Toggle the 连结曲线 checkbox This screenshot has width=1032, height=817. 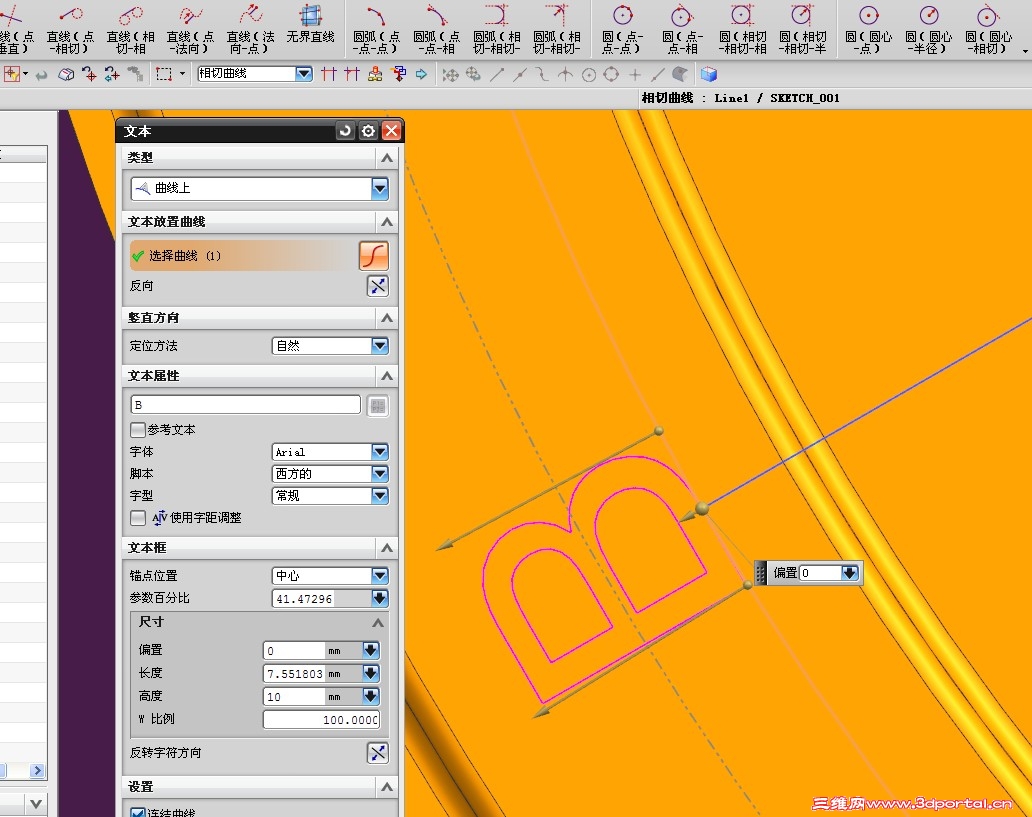coord(138,813)
